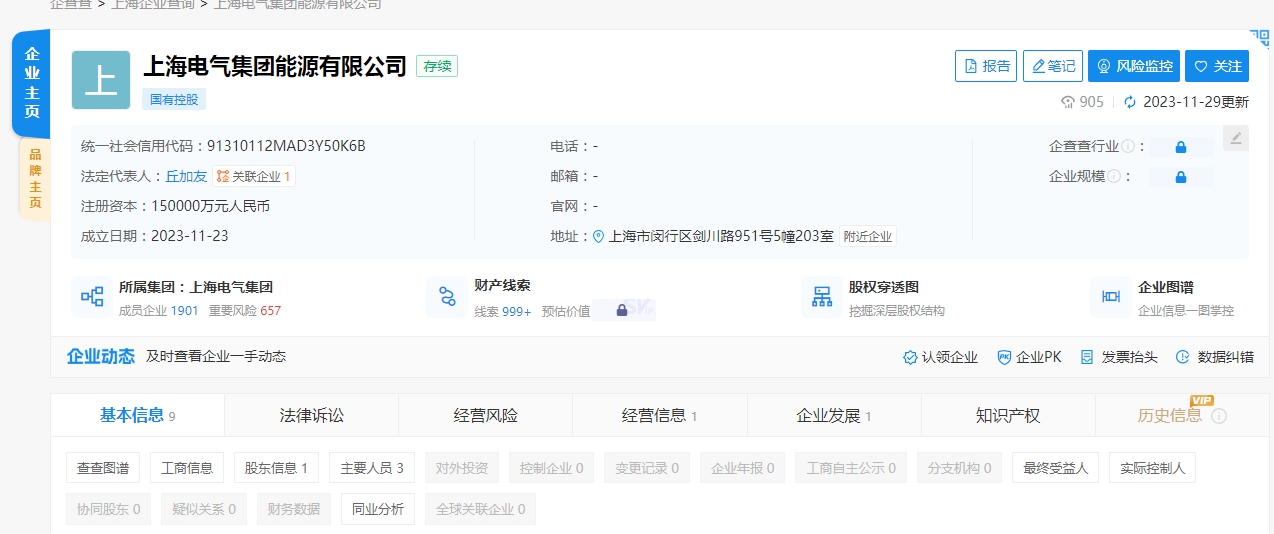The width and height of the screenshot is (1274, 534).
Task: Click 附近企业 nearby companies tag
Action: [x=867, y=237]
